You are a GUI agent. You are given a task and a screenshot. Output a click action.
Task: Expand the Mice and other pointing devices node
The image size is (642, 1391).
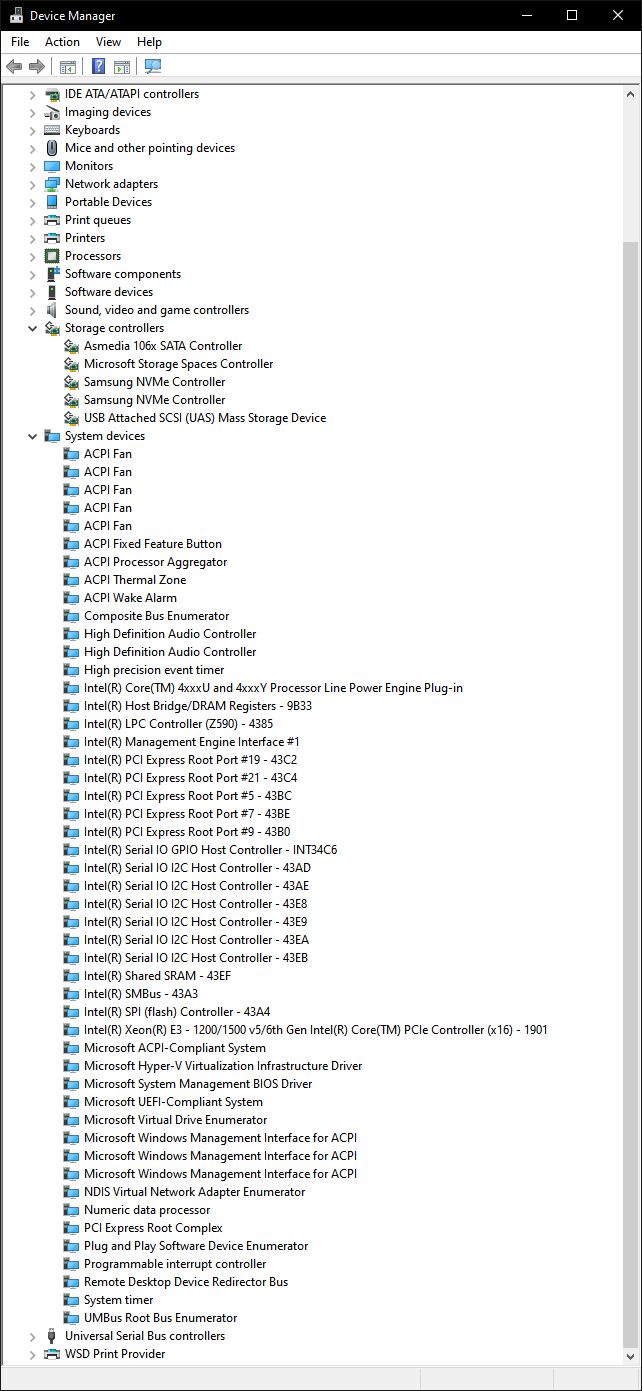[x=32, y=148]
